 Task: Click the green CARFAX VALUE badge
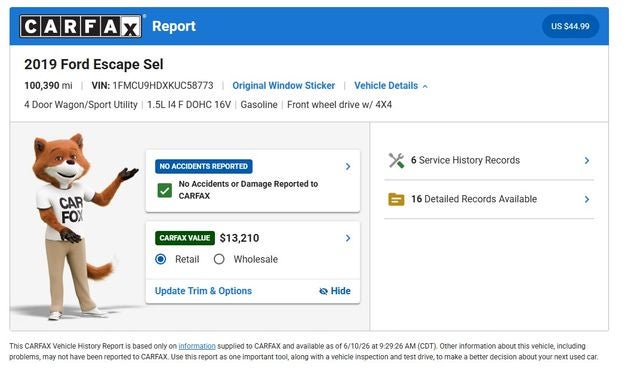coord(185,238)
